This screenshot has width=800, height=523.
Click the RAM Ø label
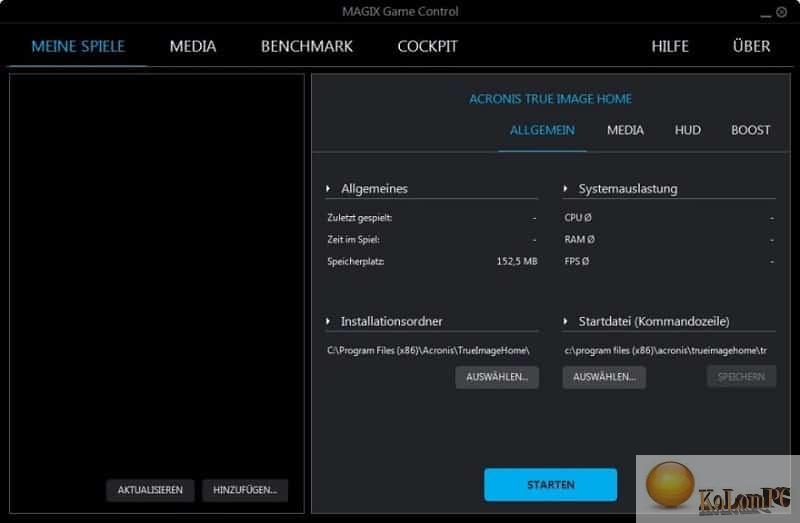pyautogui.click(x=580, y=239)
